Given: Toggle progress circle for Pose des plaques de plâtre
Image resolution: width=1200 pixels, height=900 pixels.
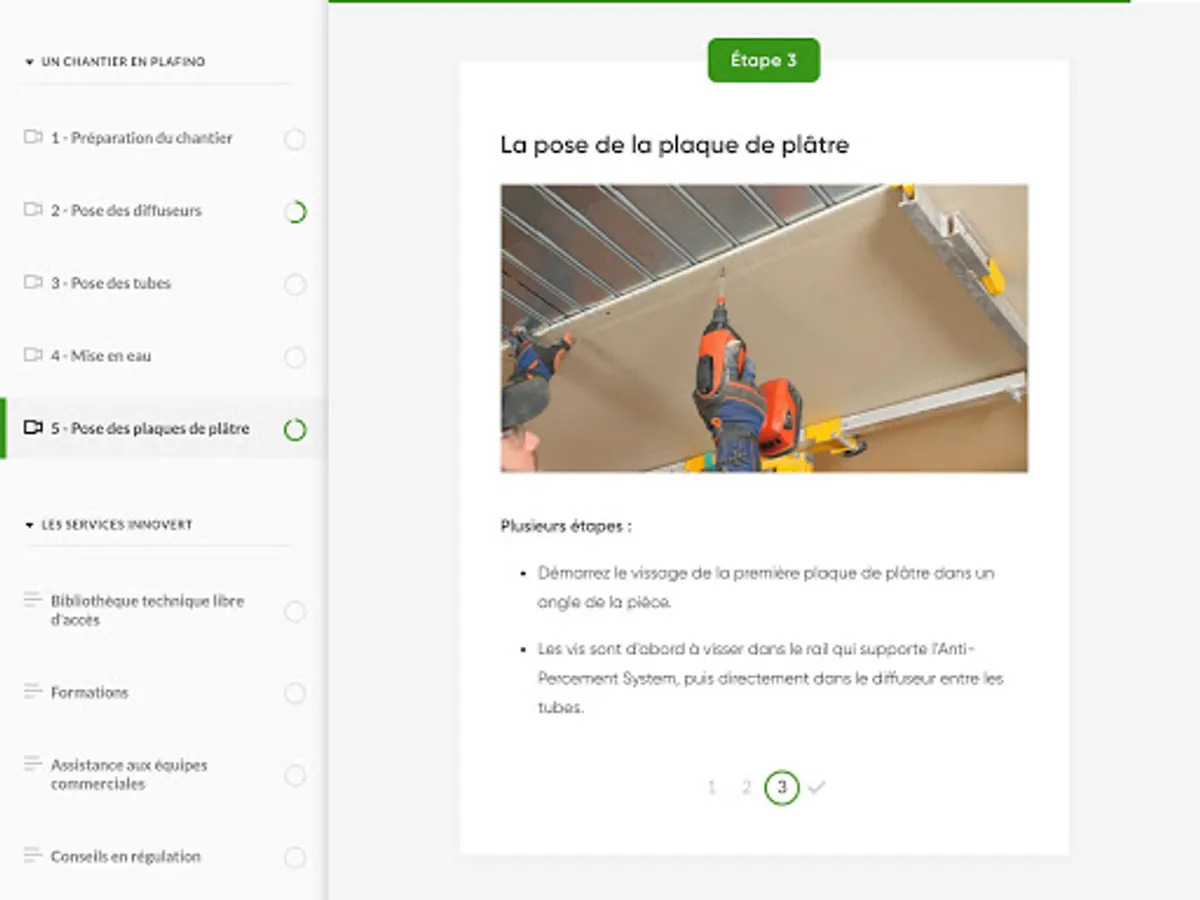Looking at the screenshot, I should pyautogui.click(x=295, y=430).
